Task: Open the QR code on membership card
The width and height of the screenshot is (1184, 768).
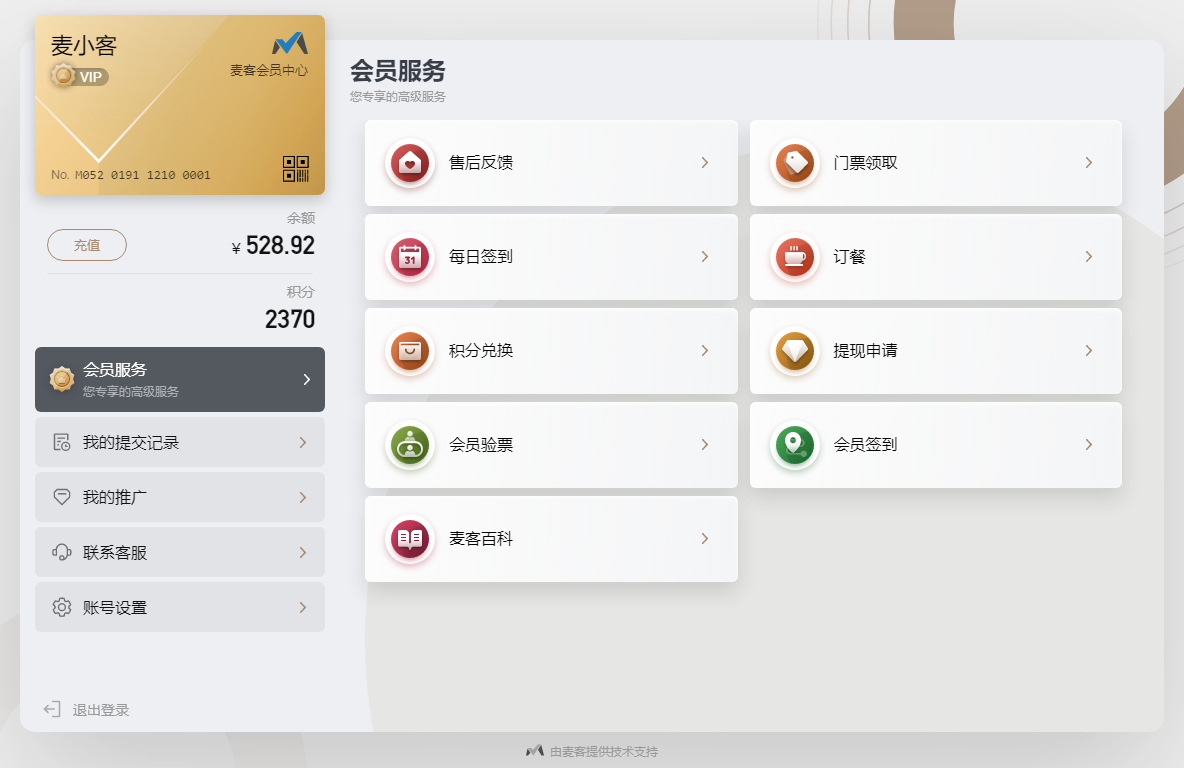Action: [295, 169]
